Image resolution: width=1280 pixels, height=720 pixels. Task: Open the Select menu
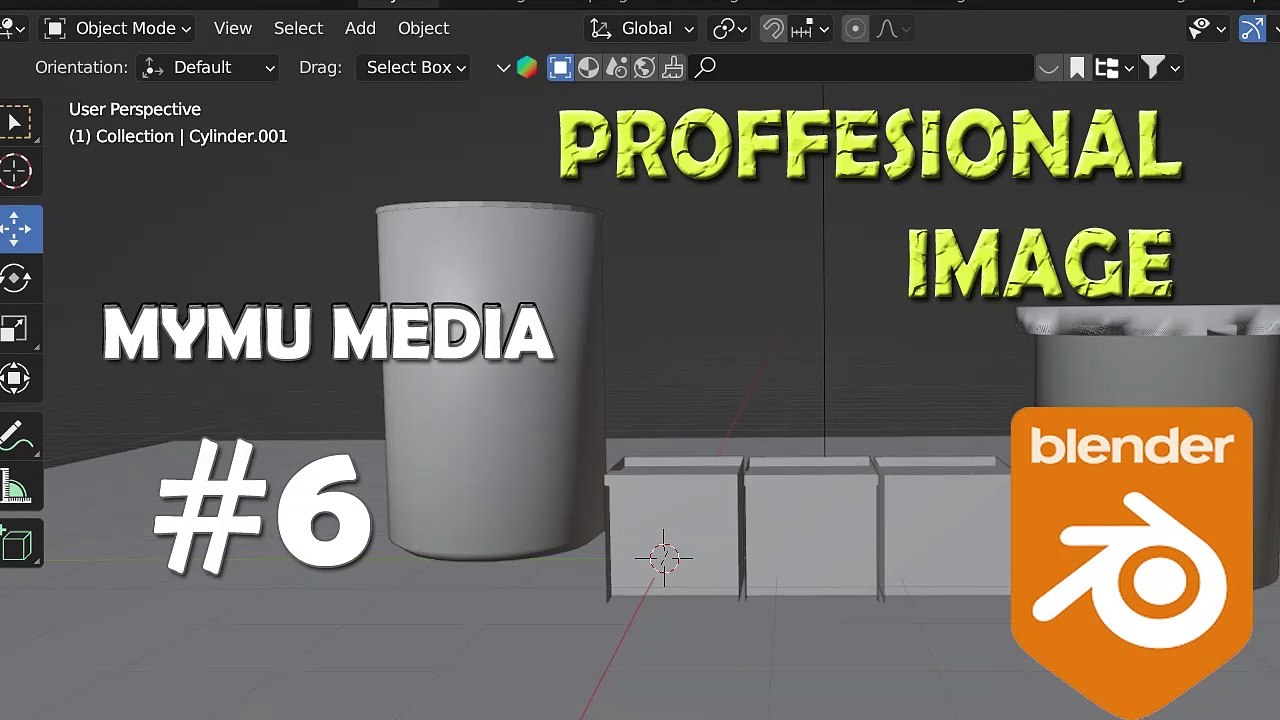(298, 28)
